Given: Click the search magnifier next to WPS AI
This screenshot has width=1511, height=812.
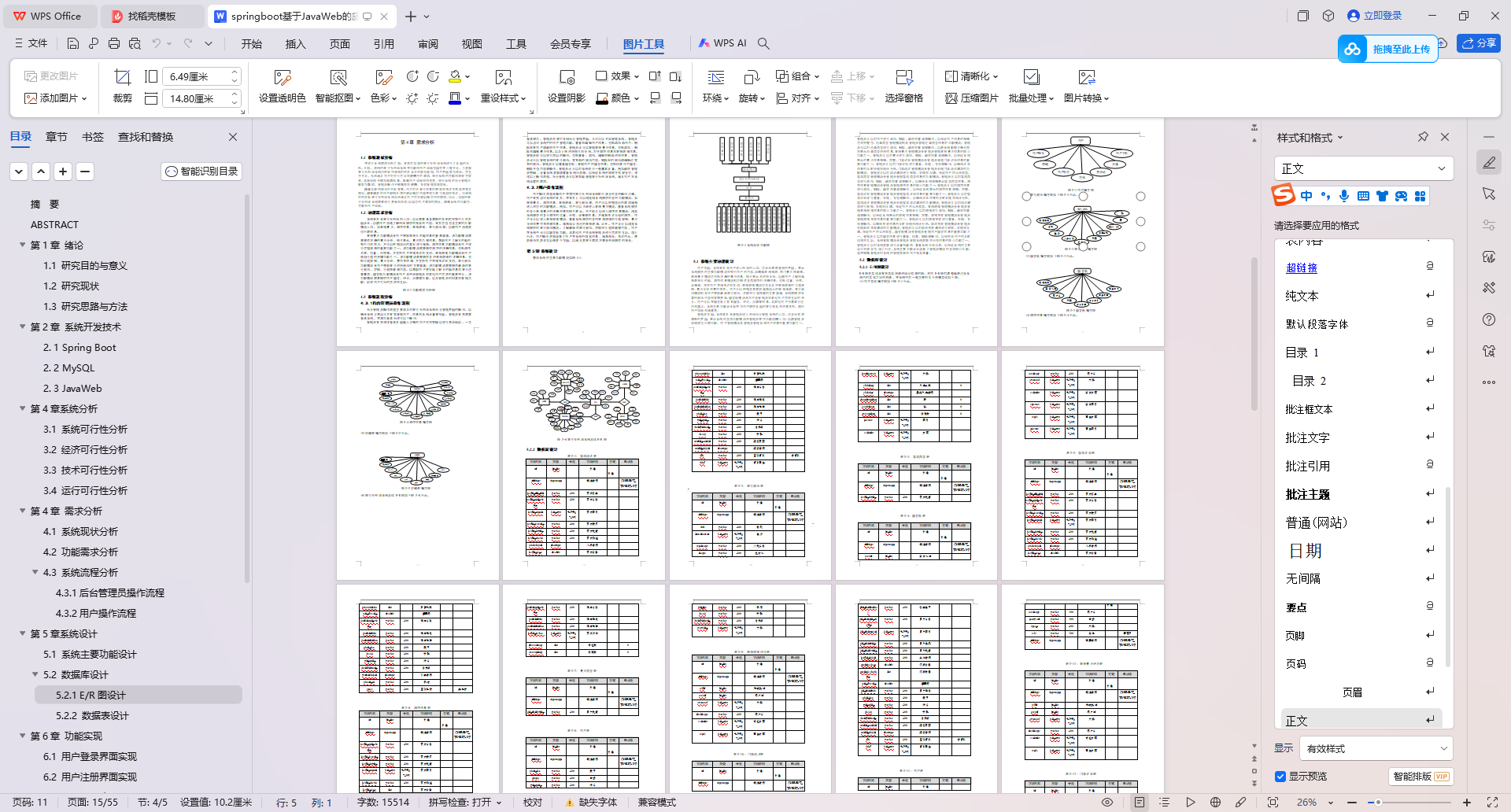Looking at the screenshot, I should [763, 43].
